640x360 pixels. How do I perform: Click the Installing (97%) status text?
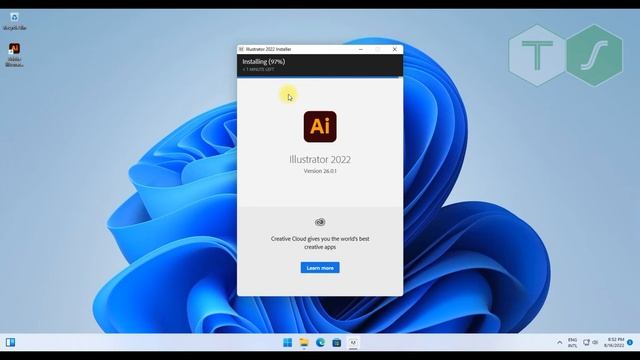pyautogui.click(x=264, y=62)
